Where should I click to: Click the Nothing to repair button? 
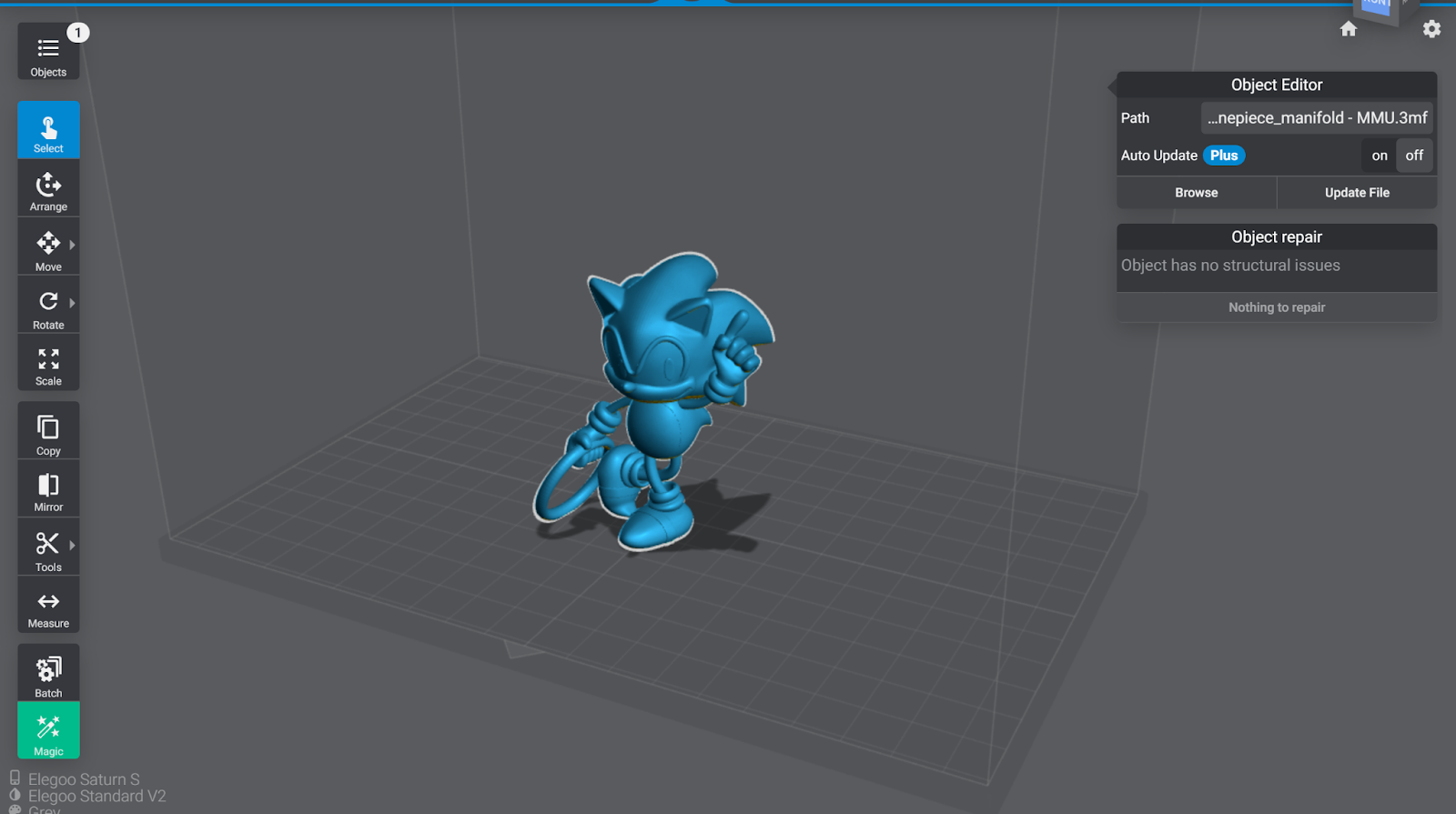[x=1277, y=307]
